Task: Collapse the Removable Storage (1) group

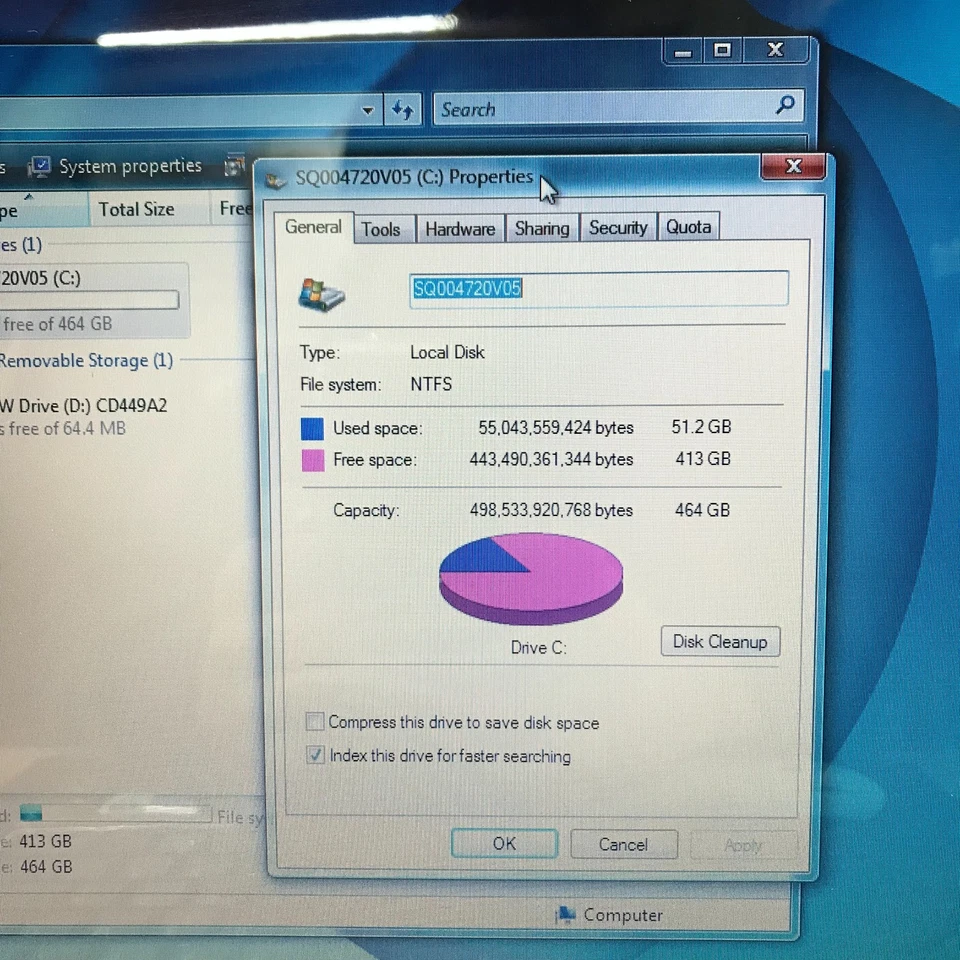Action: coord(88,360)
